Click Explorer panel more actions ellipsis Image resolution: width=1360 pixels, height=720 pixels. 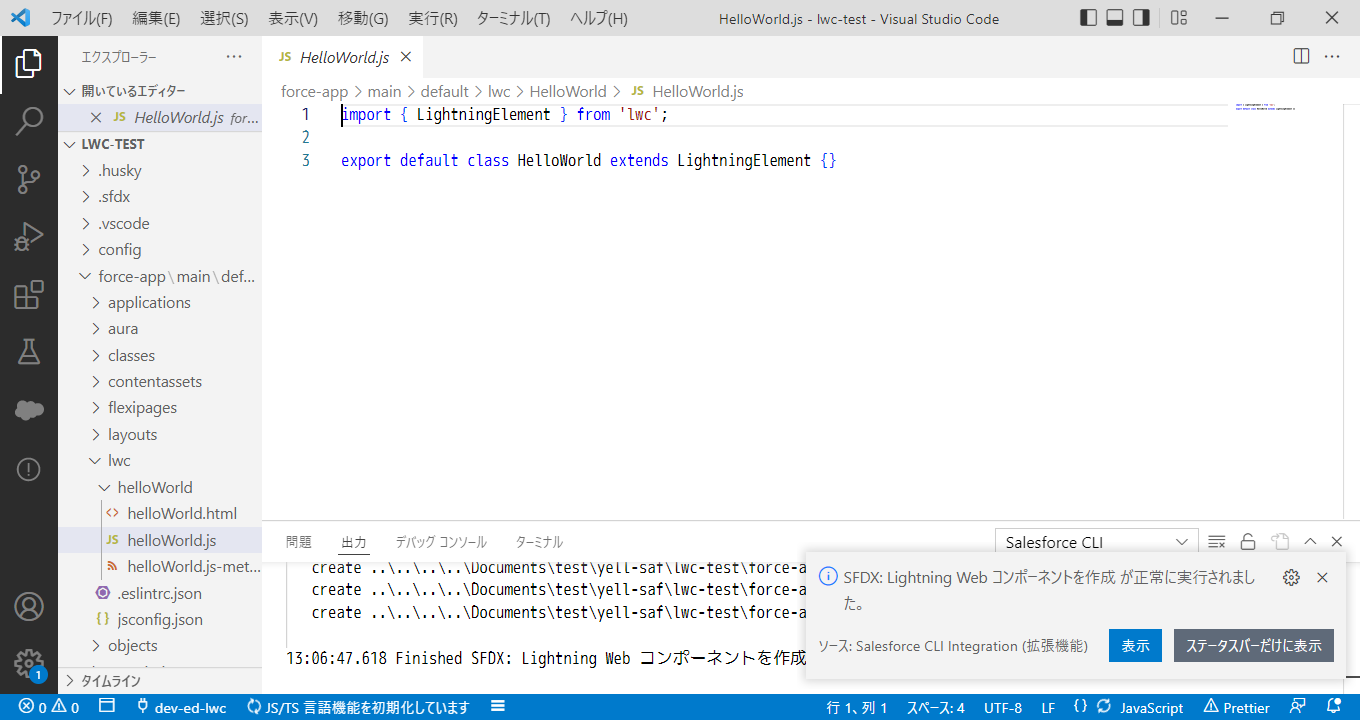[234, 57]
